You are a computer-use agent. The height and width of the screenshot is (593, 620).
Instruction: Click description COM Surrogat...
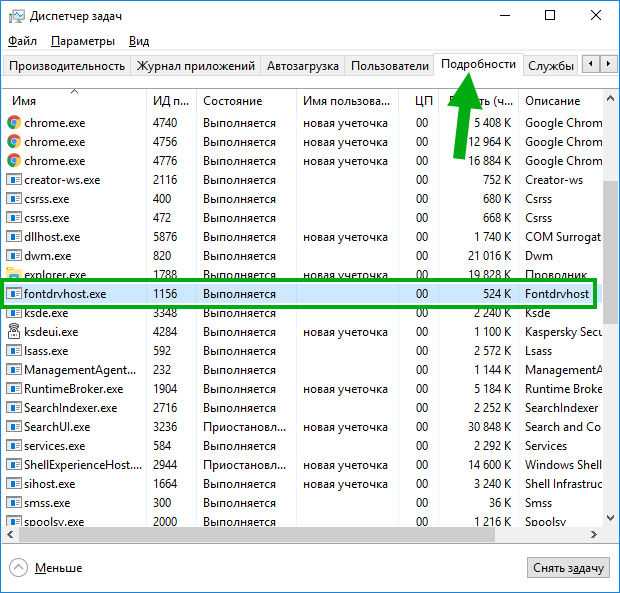563,237
